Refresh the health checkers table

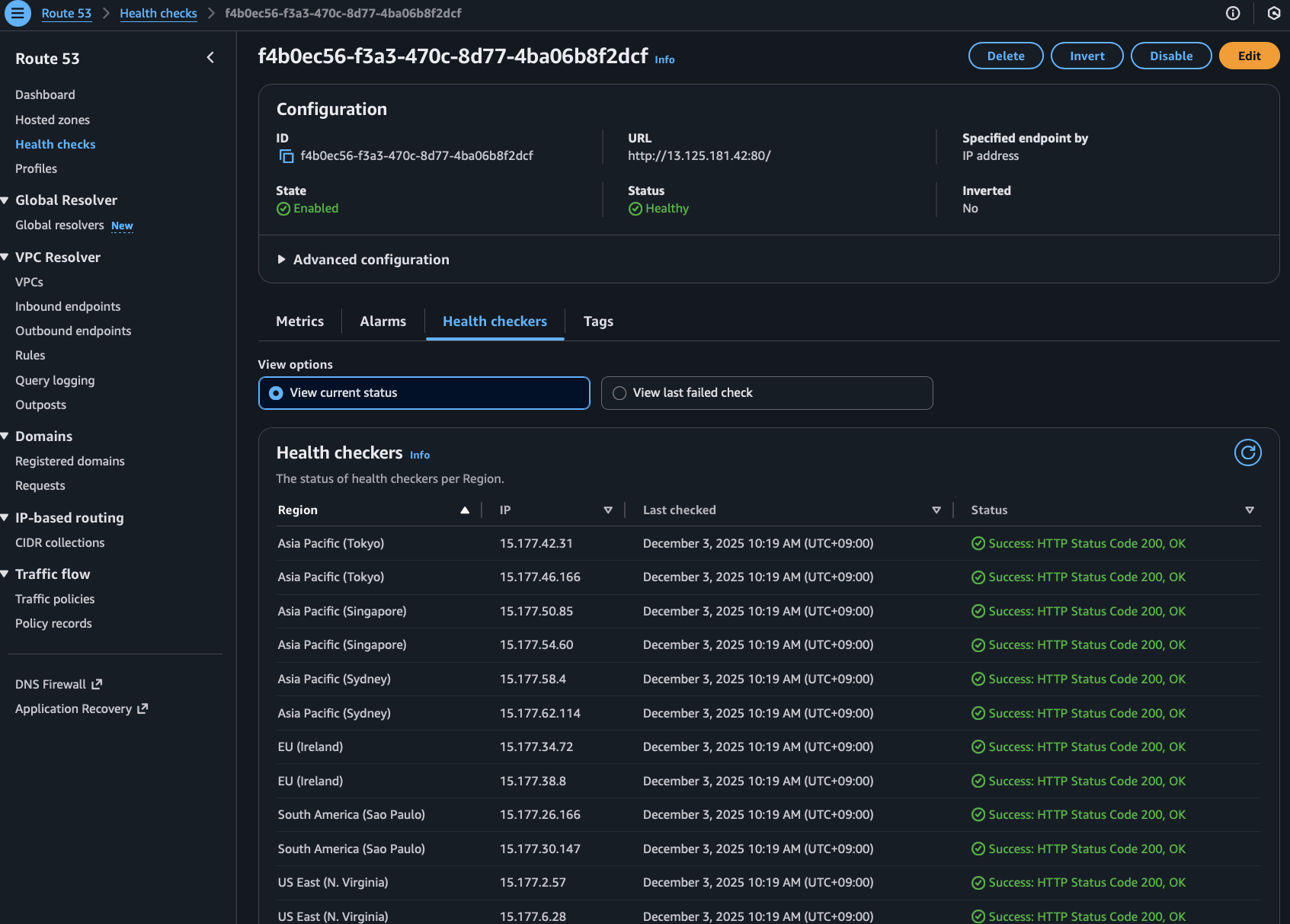point(1247,452)
